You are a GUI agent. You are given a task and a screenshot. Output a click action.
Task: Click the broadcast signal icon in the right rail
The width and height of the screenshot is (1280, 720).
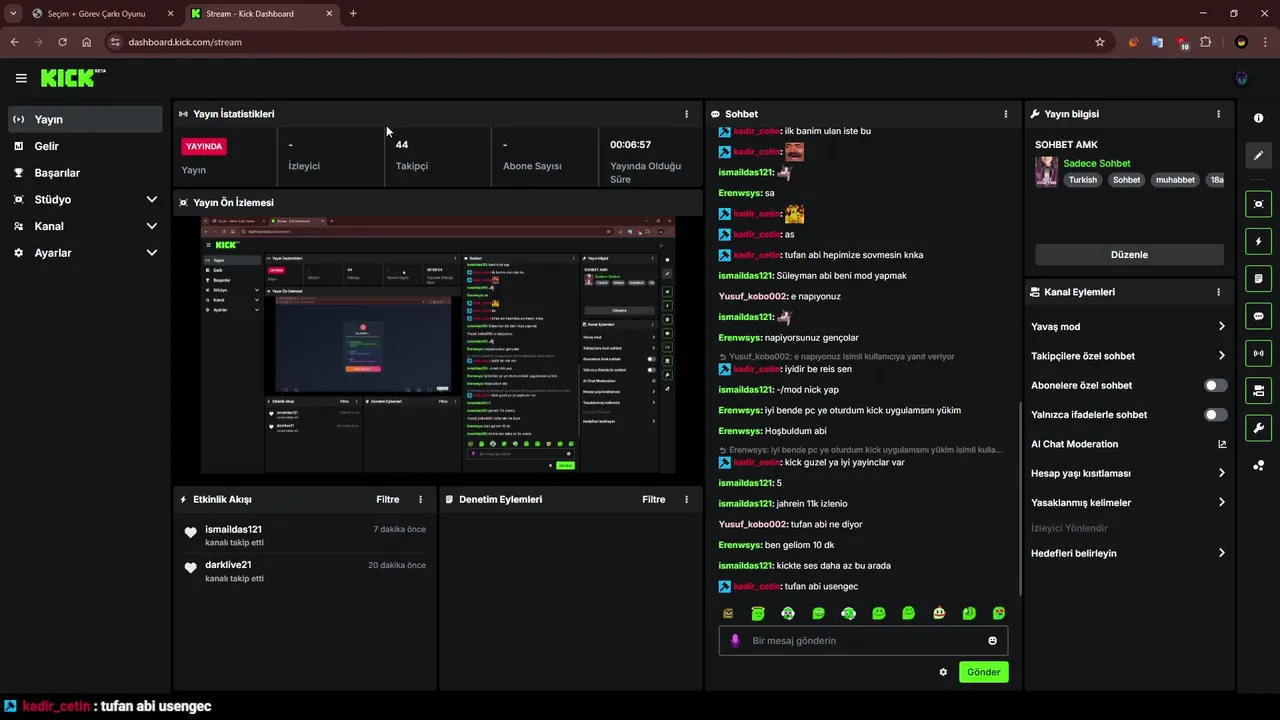(1258, 353)
